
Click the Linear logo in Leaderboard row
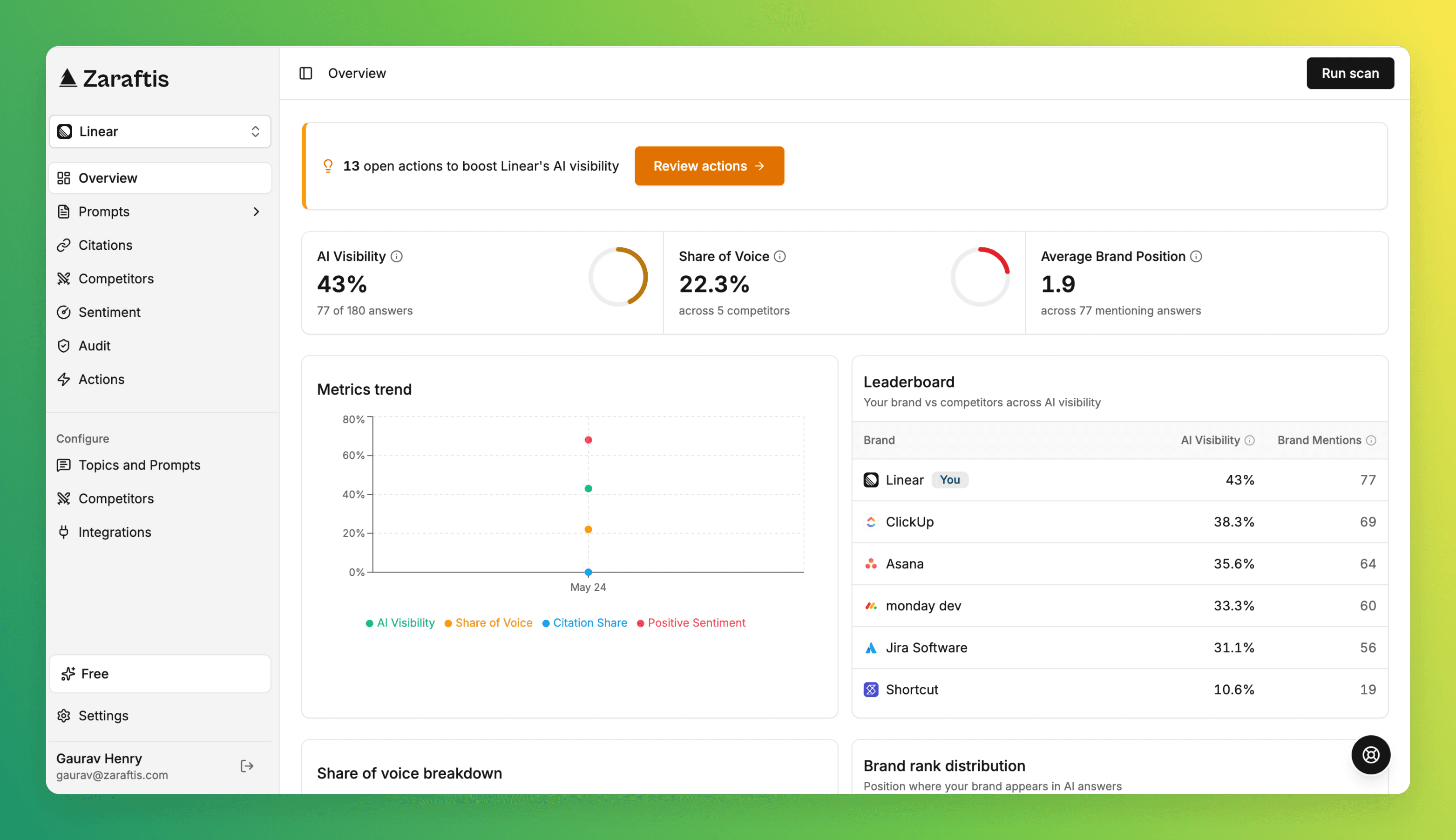(871, 480)
